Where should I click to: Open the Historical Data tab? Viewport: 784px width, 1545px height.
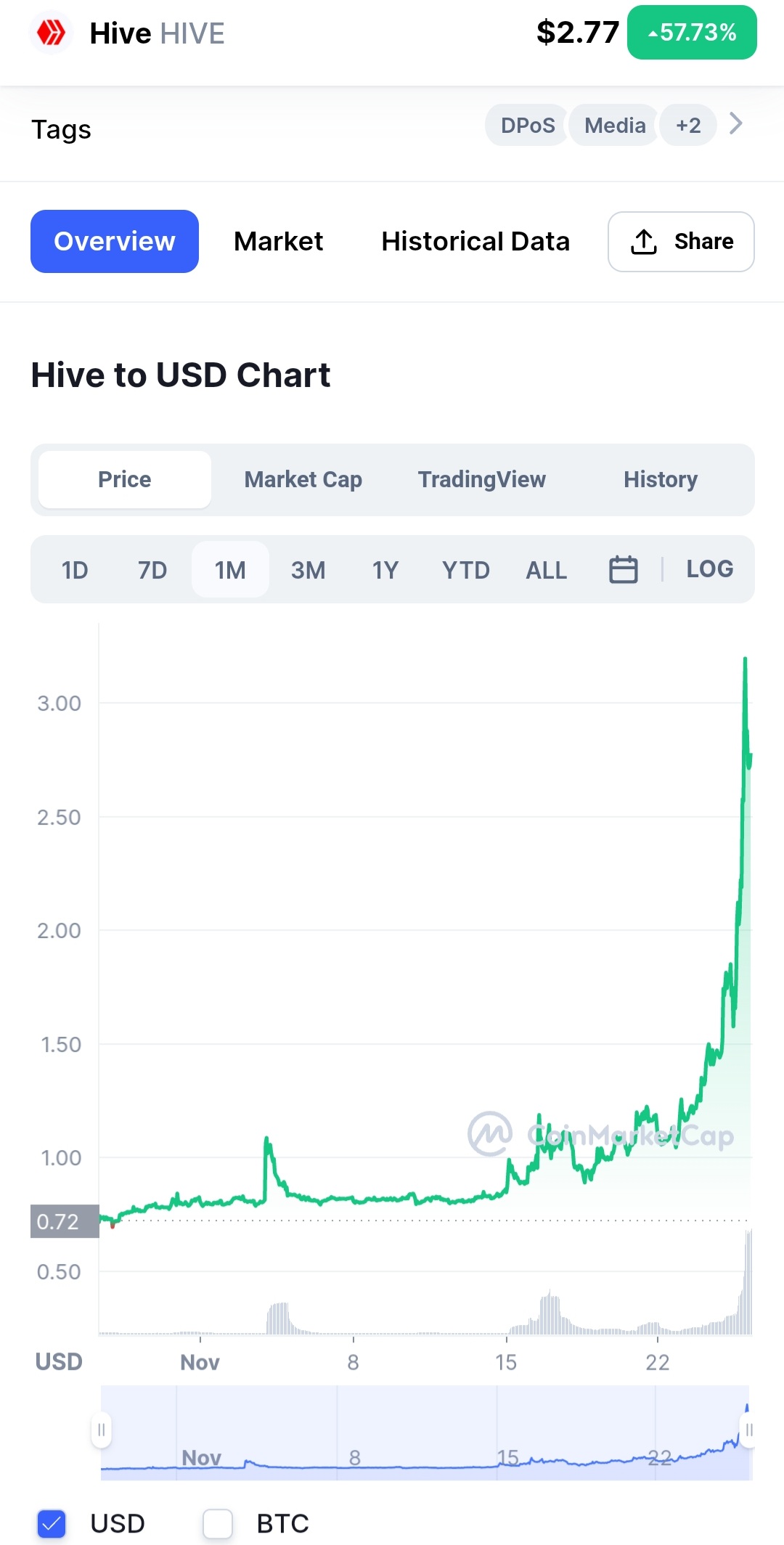(x=475, y=241)
